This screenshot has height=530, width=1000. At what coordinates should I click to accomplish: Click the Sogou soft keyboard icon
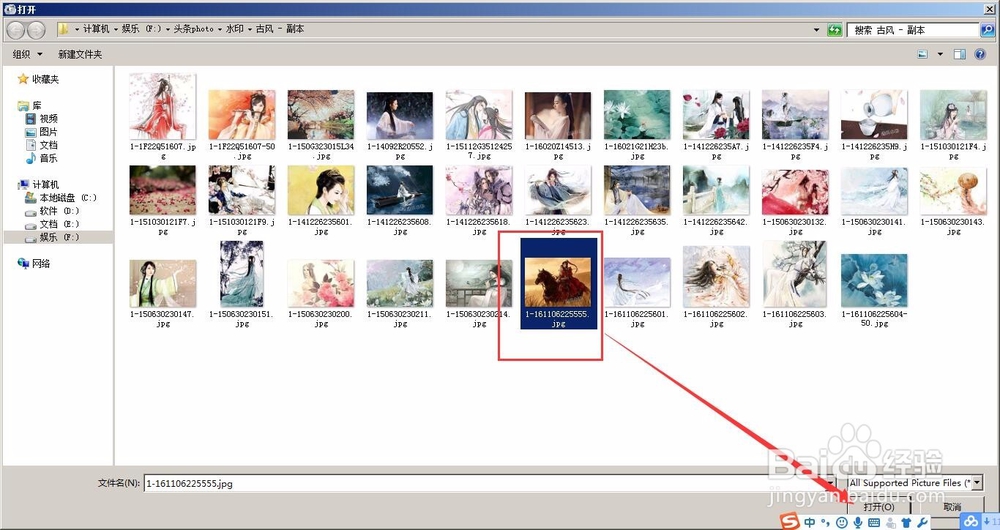pos(874,523)
